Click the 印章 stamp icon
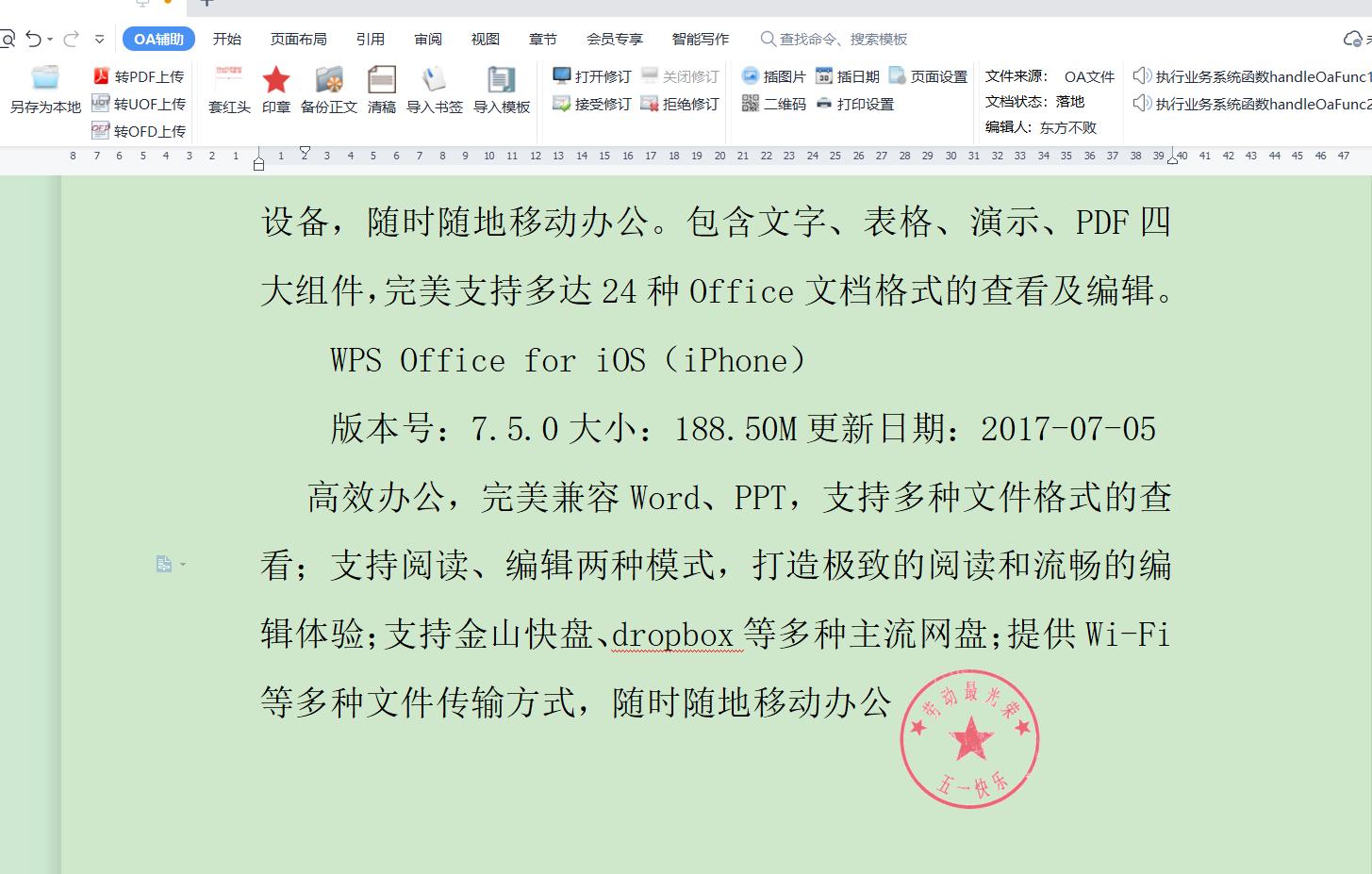The image size is (1372, 874). 275,90
